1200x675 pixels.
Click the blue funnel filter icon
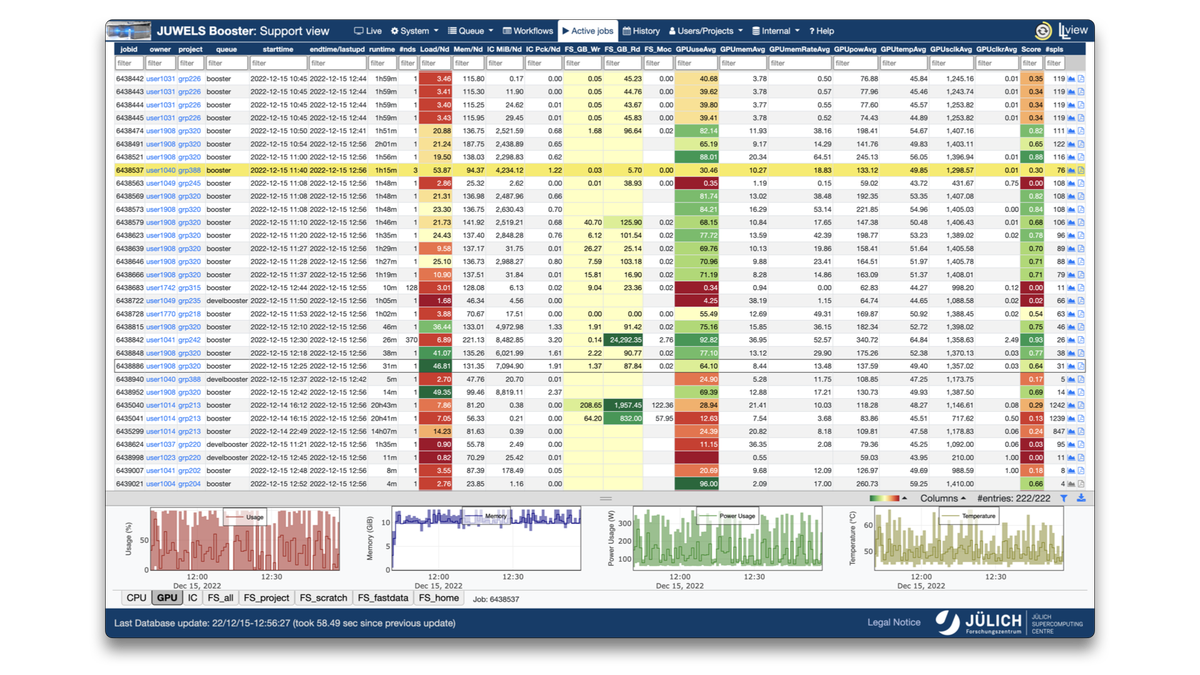point(1063,498)
